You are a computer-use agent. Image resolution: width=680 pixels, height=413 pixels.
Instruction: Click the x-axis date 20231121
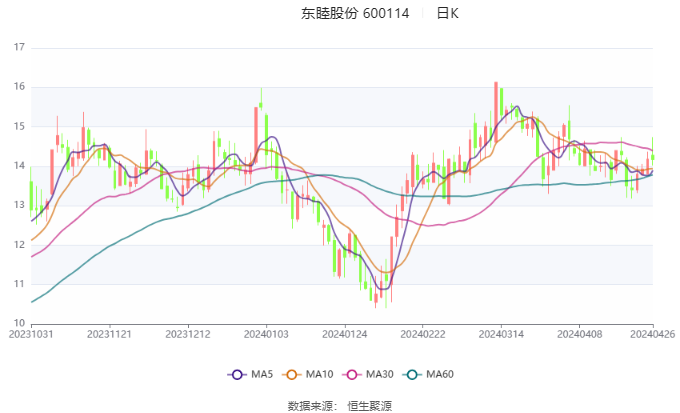click(109, 334)
